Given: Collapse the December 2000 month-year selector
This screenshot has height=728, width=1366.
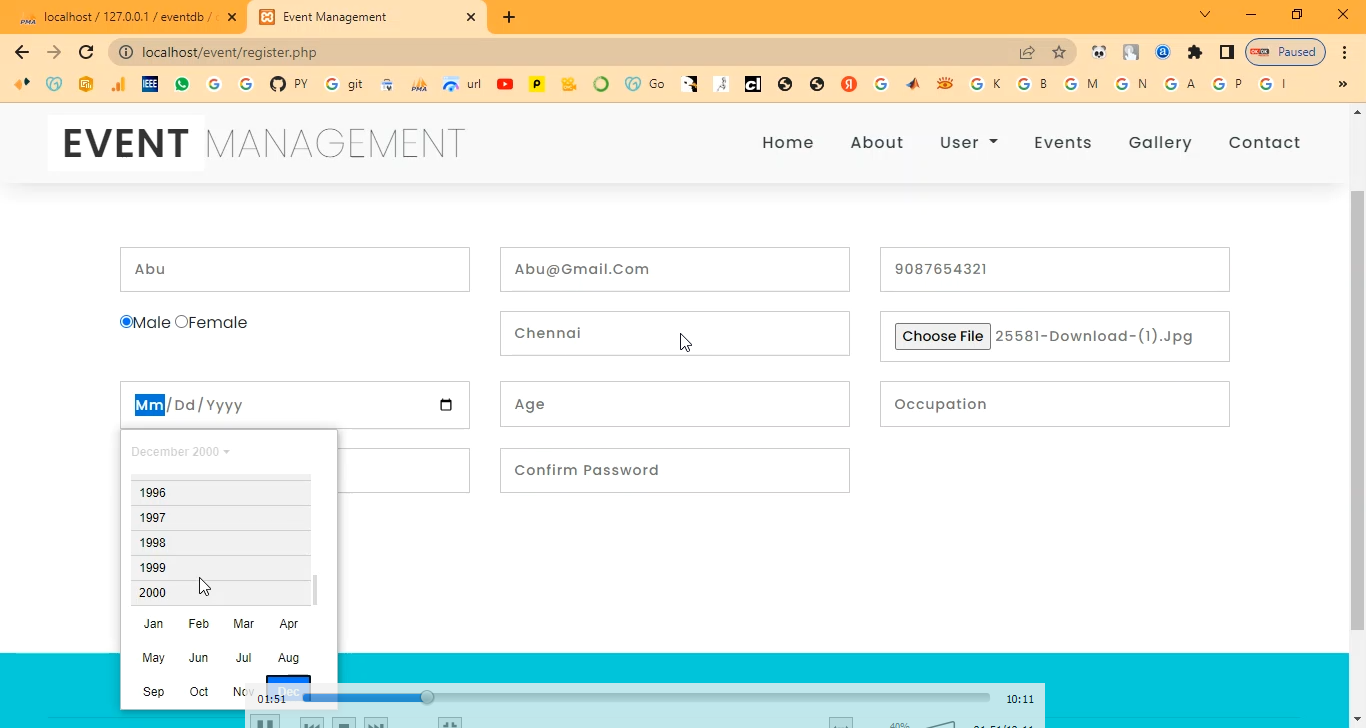Looking at the screenshot, I should click(180, 452).
